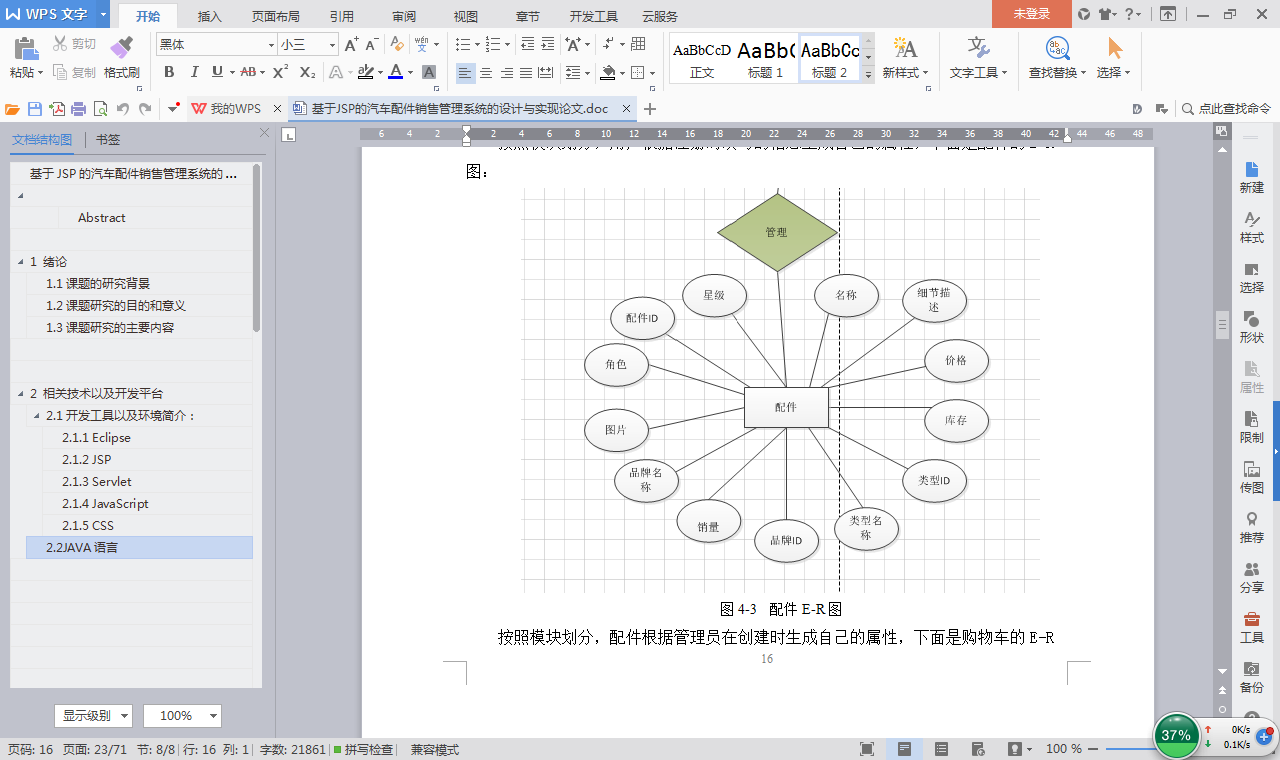Insert bulleted list
The image size is (1280, 760).
(x=462, y=45)
